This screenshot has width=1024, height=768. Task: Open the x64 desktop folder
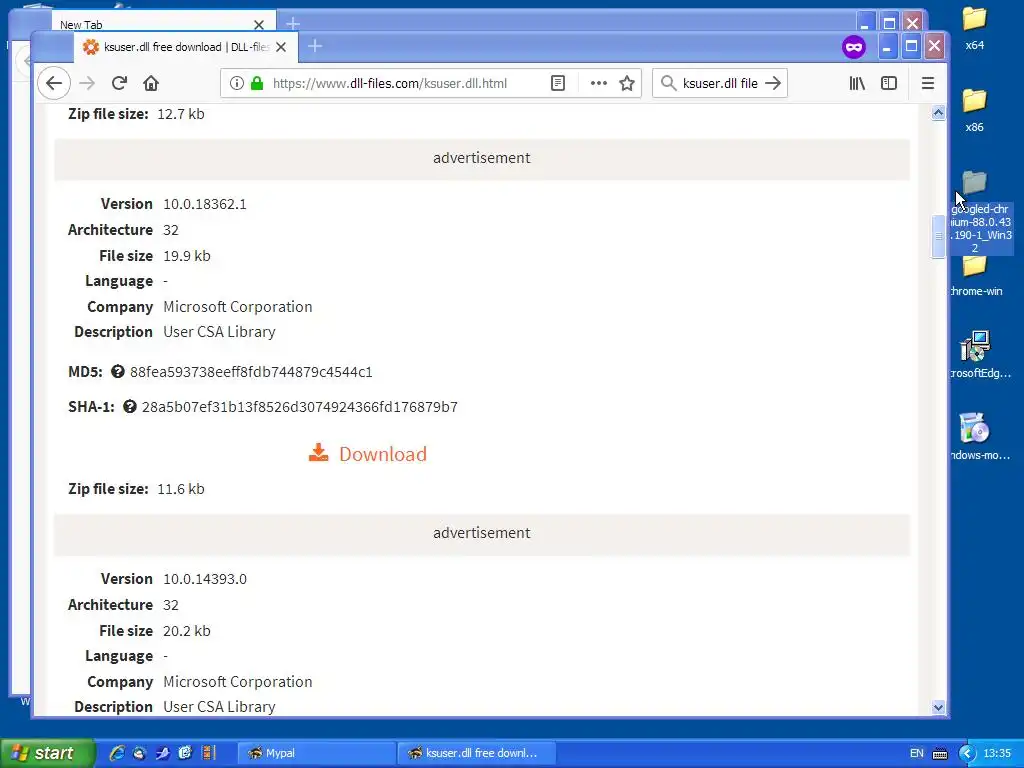click(x=974, y=27)
